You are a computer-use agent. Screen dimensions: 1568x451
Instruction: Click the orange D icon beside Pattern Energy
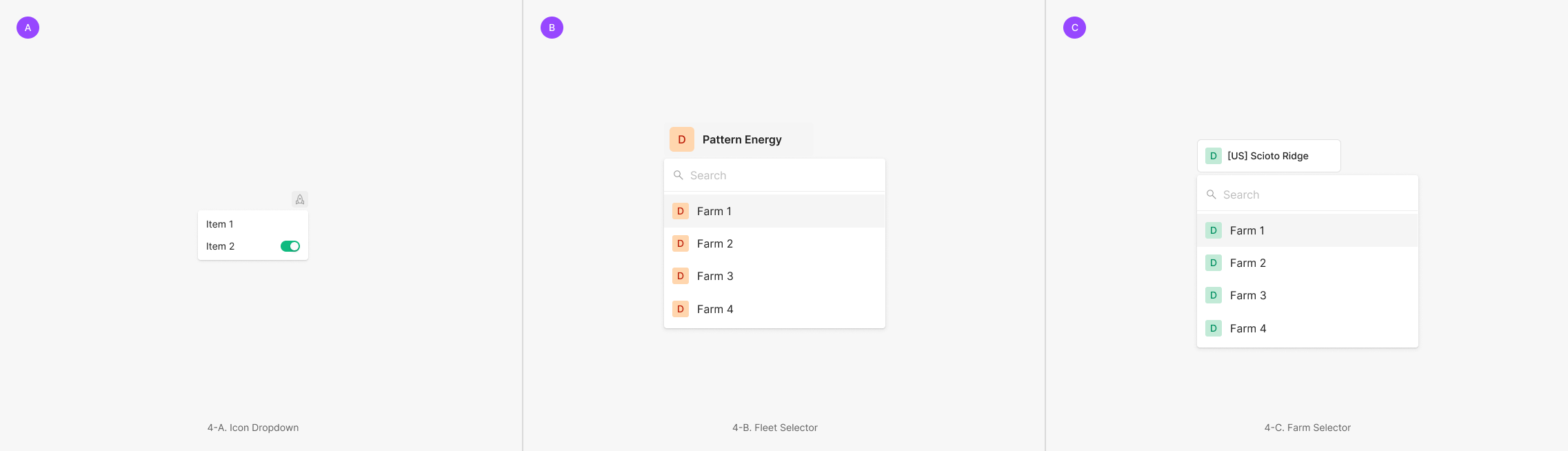click(681, 139)
